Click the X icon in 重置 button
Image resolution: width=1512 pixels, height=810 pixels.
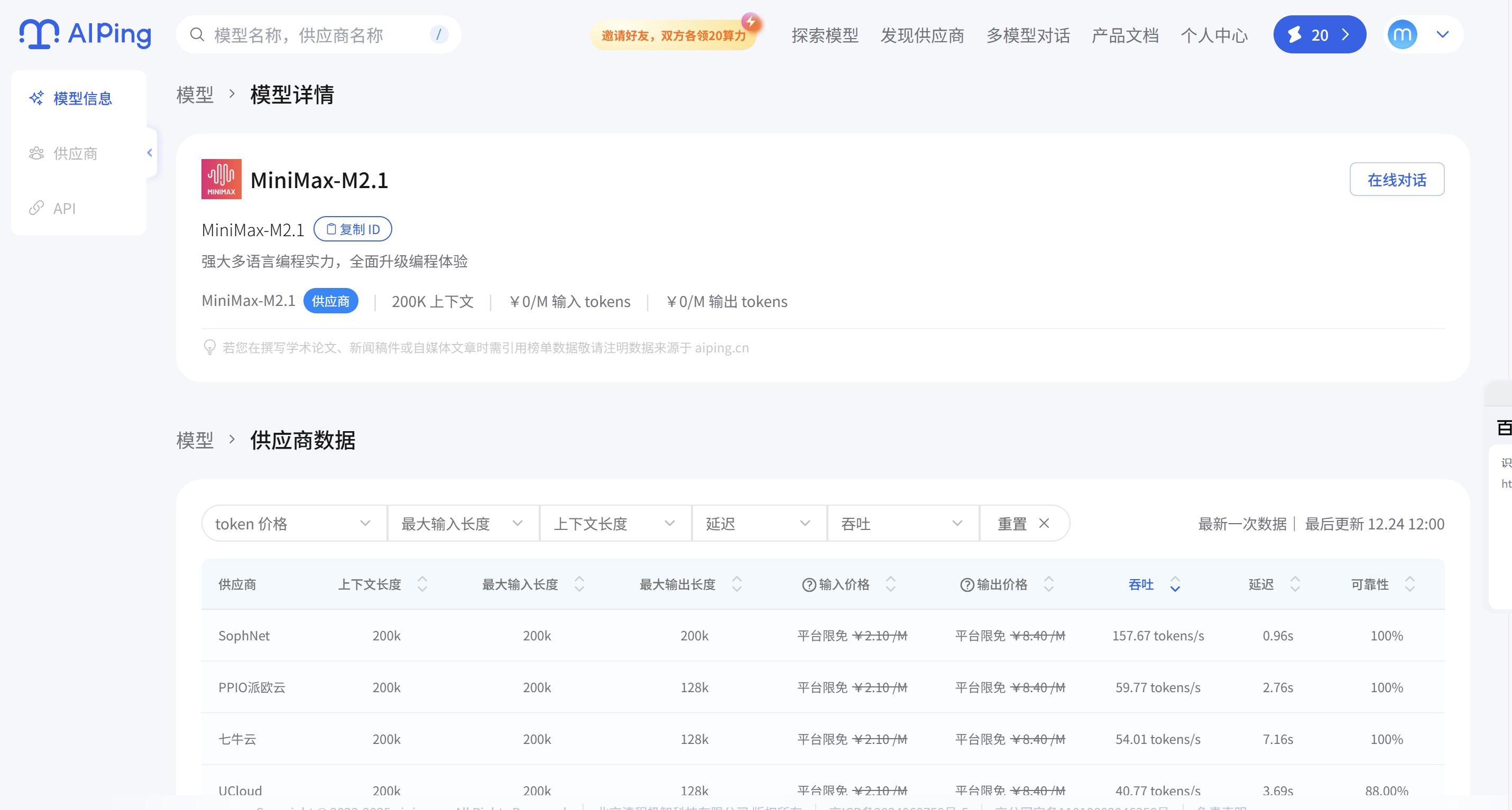coord(1044,523)
